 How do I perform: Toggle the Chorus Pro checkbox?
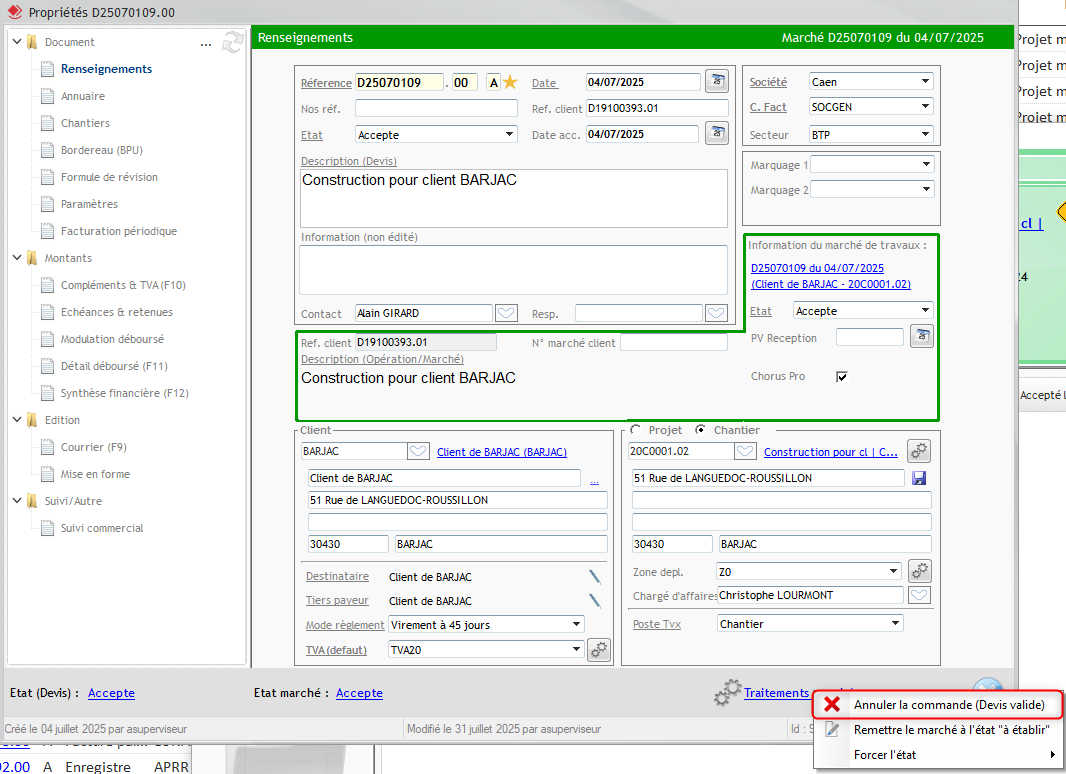coord(842,377)
